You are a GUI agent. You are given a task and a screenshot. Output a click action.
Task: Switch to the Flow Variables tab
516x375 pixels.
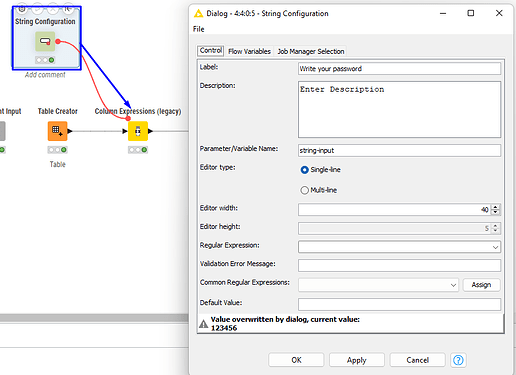point(249,51)
